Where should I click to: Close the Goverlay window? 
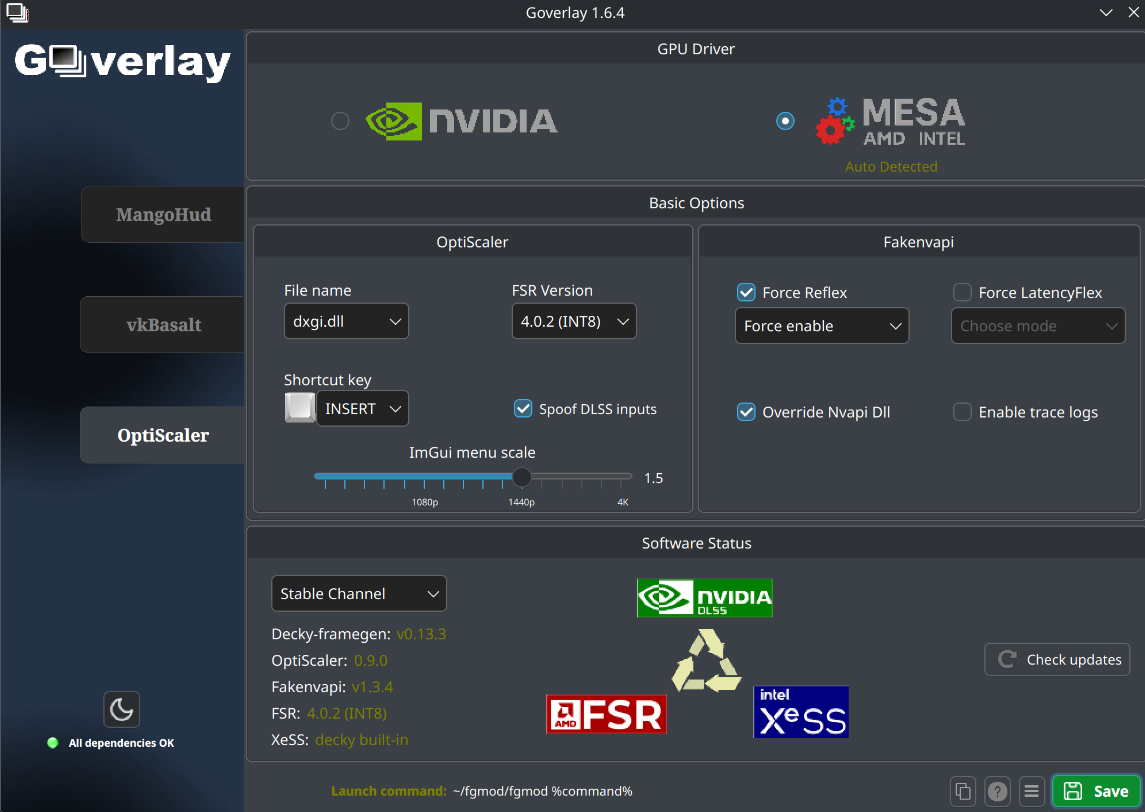pyautogui.click(x=1133, y=12)
